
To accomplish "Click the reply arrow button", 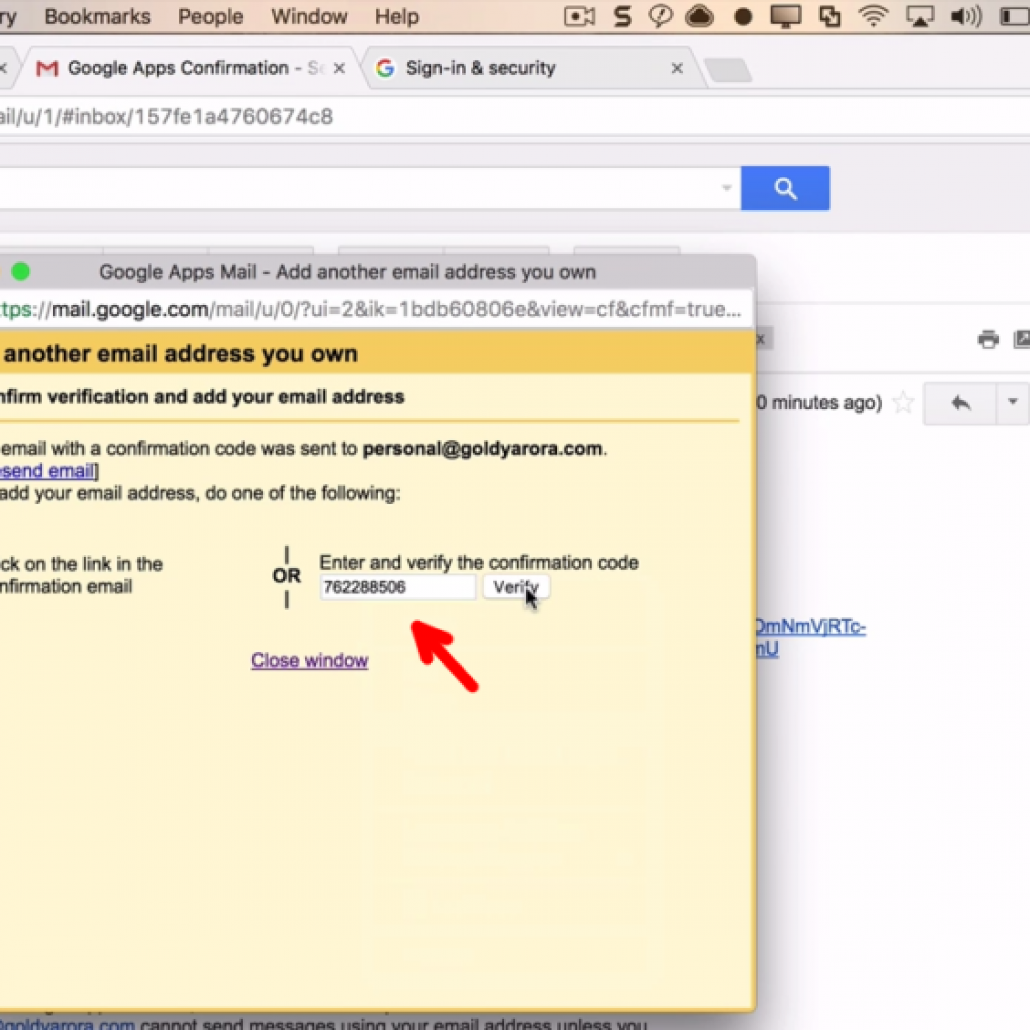I will point(961,403).
